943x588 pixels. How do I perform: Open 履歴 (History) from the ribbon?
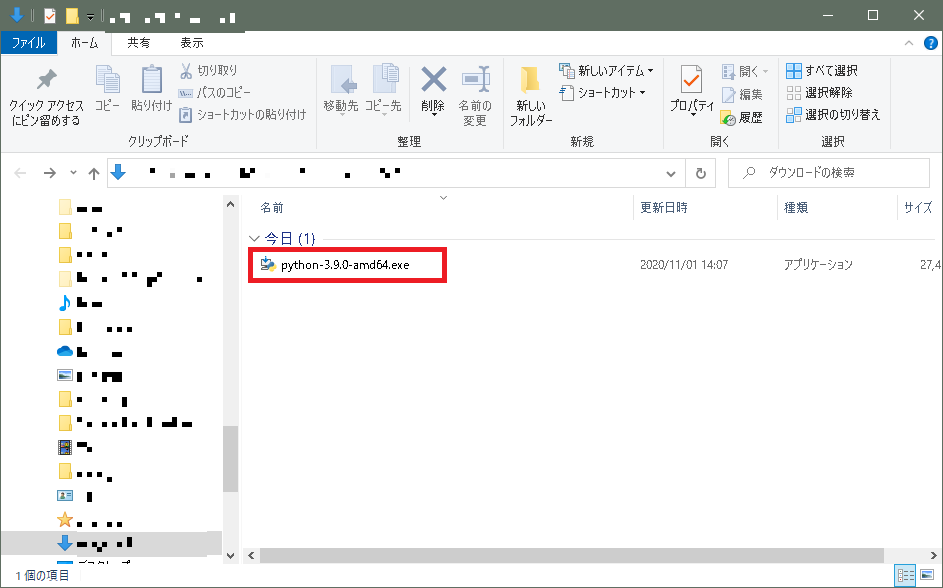[x=742, y=117]
